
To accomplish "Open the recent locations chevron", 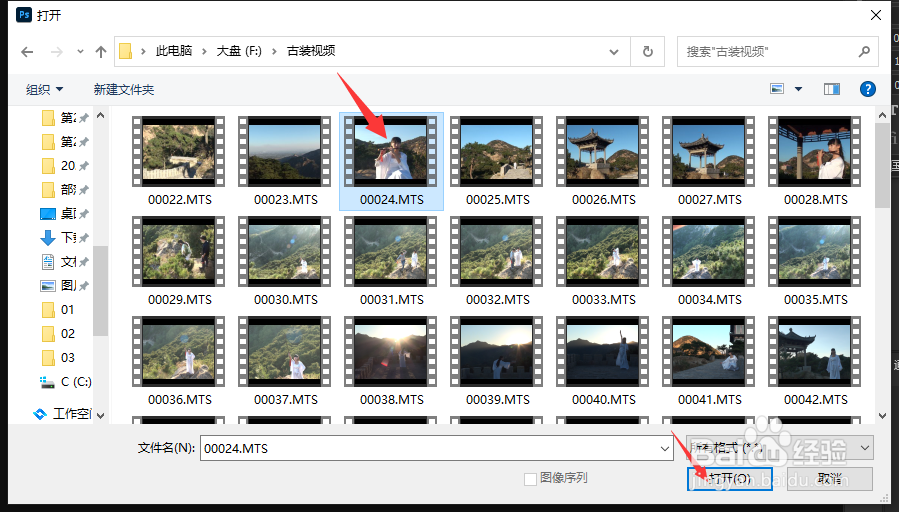I will coord(80,52).
